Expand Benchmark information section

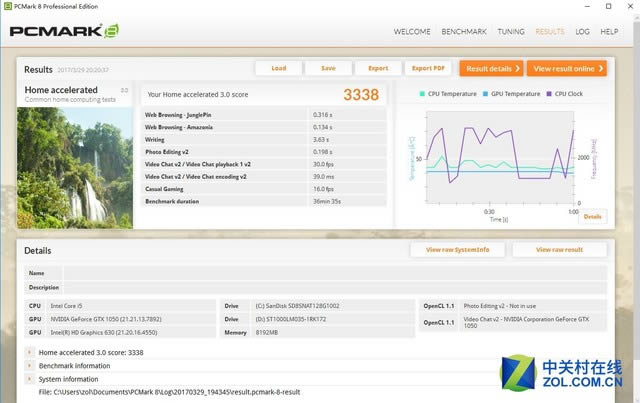29,365
